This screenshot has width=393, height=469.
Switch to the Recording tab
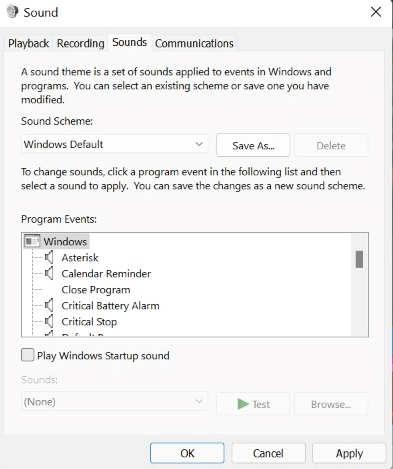click(80, 43)
